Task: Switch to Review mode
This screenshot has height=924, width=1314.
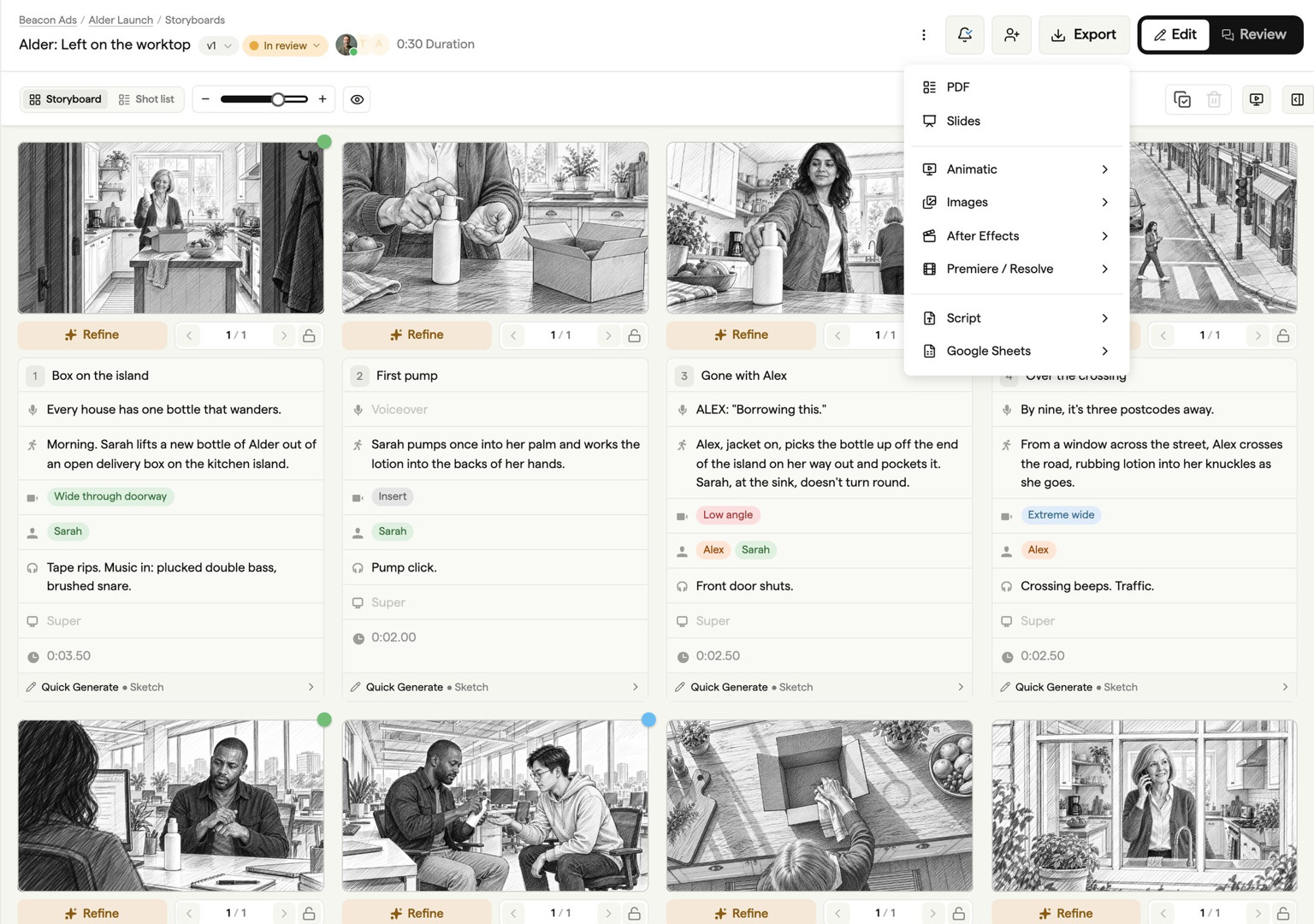Action: pos(1254,35)
